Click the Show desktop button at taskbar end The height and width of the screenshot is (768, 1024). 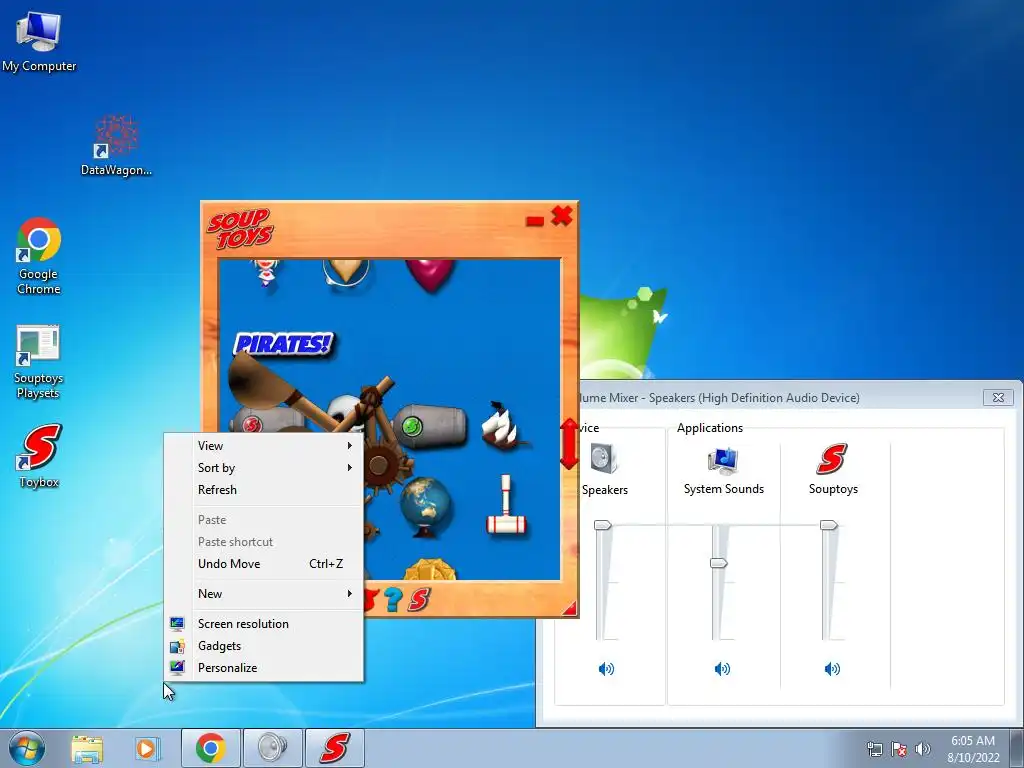(x=1017, y=748)
